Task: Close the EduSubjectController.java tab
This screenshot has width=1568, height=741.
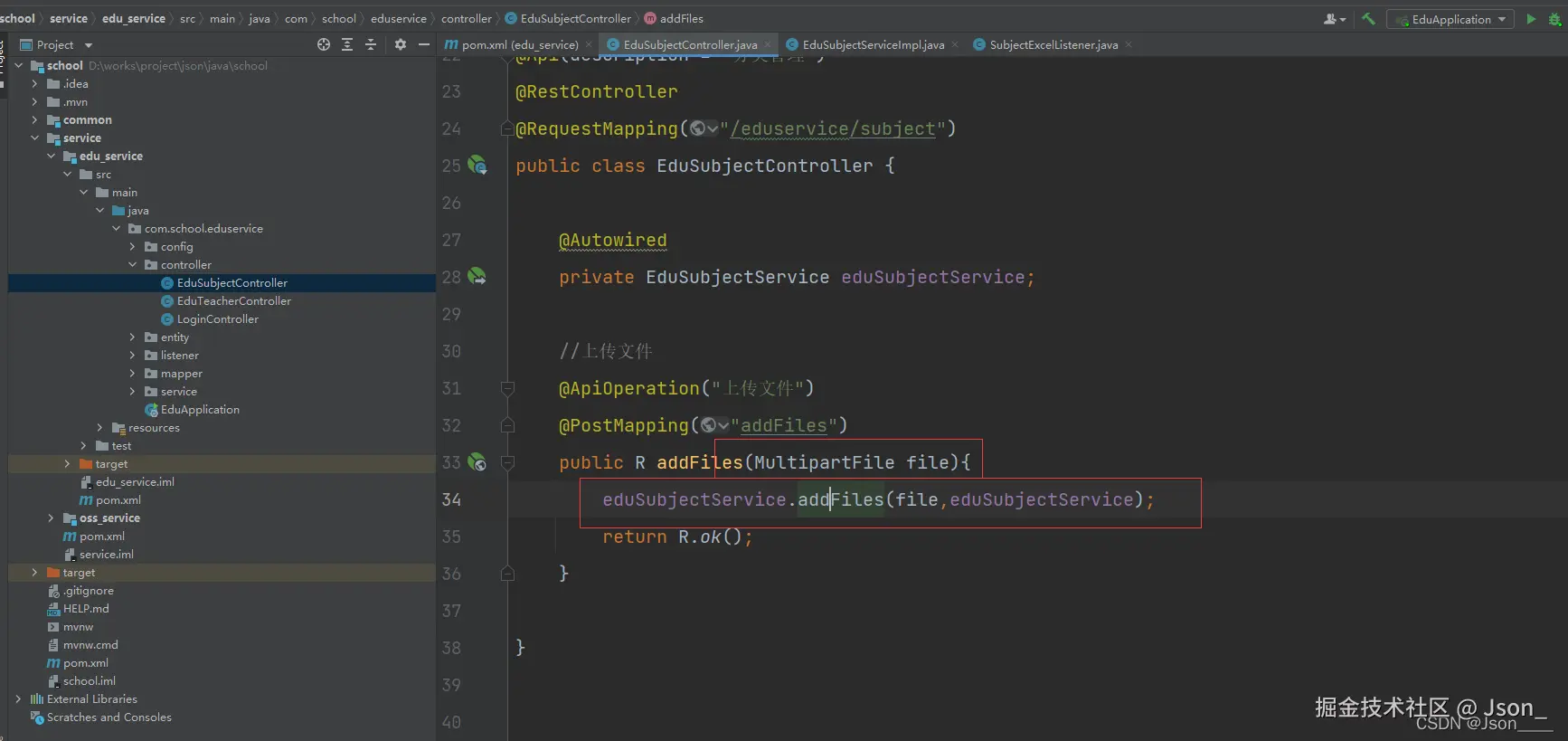Action: coord(768,44)
